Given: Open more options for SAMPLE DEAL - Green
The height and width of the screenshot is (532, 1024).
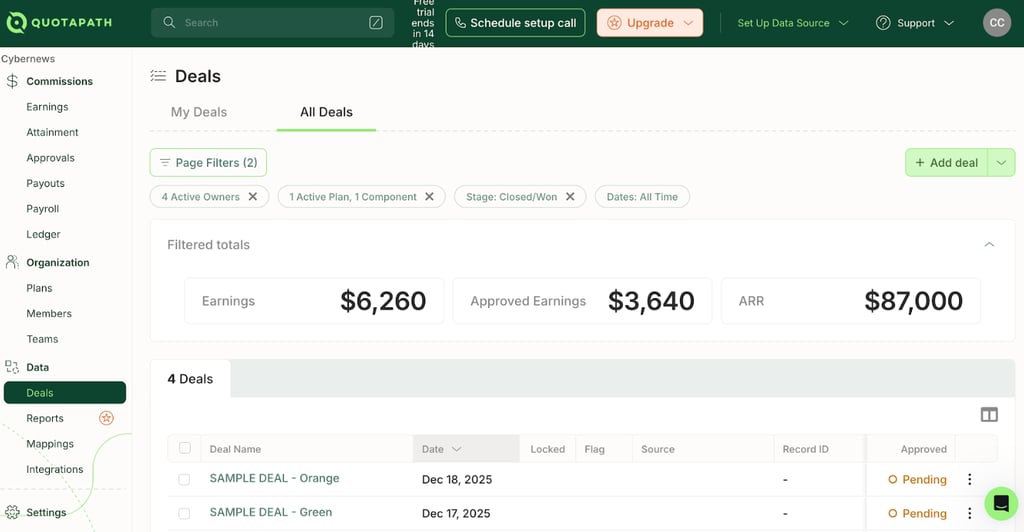Looking at the screenshot, I should click(970, 513).
